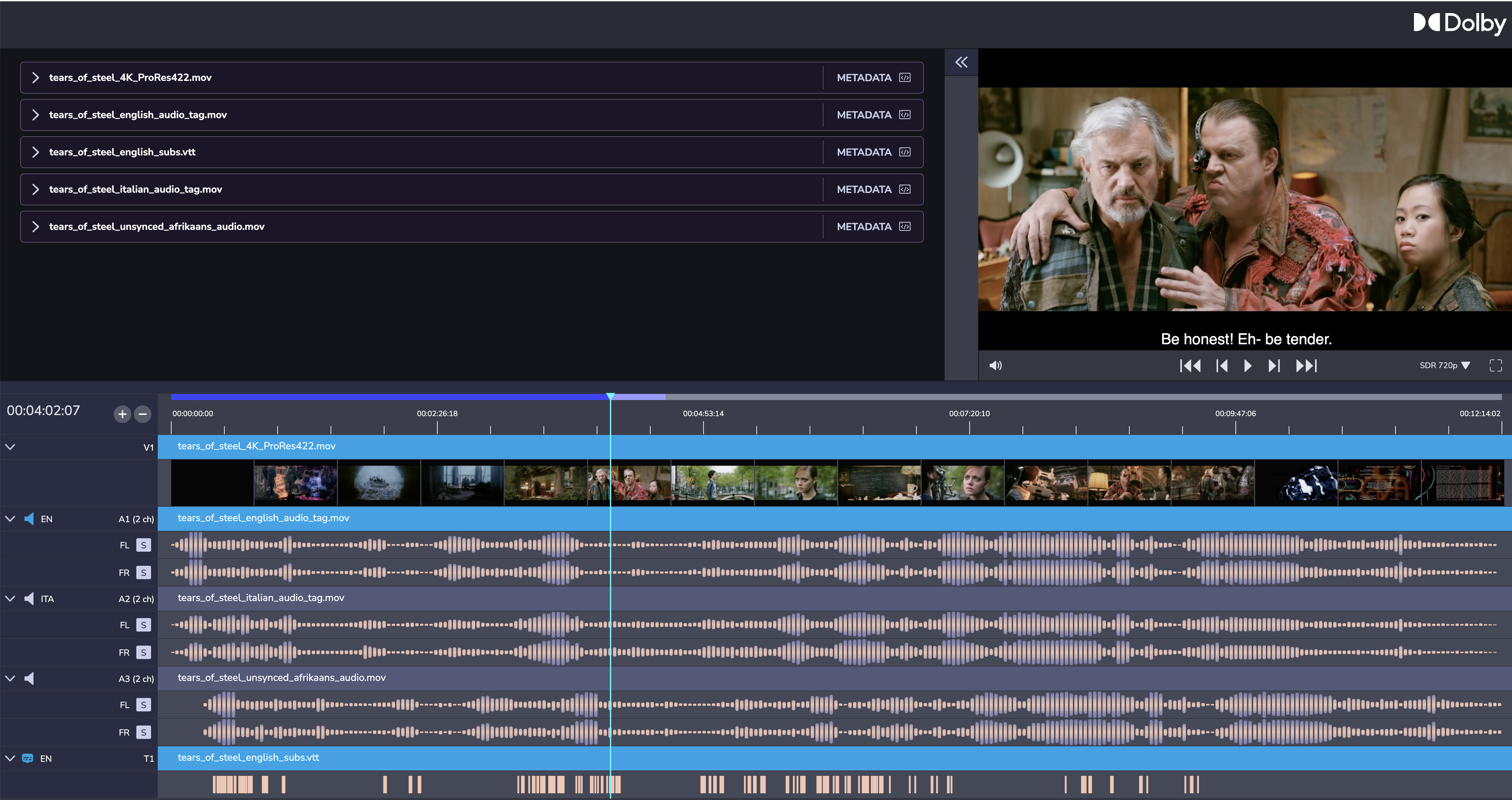Image resolution: width=1512 pixels, height=800 pixels.
Task: Collapse the A3 audio track
Action: [10, 679]
